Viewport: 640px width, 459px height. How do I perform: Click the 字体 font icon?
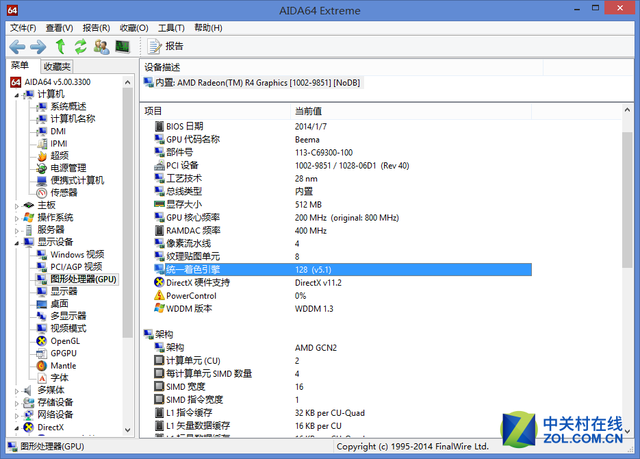click(x=42, y=378)
